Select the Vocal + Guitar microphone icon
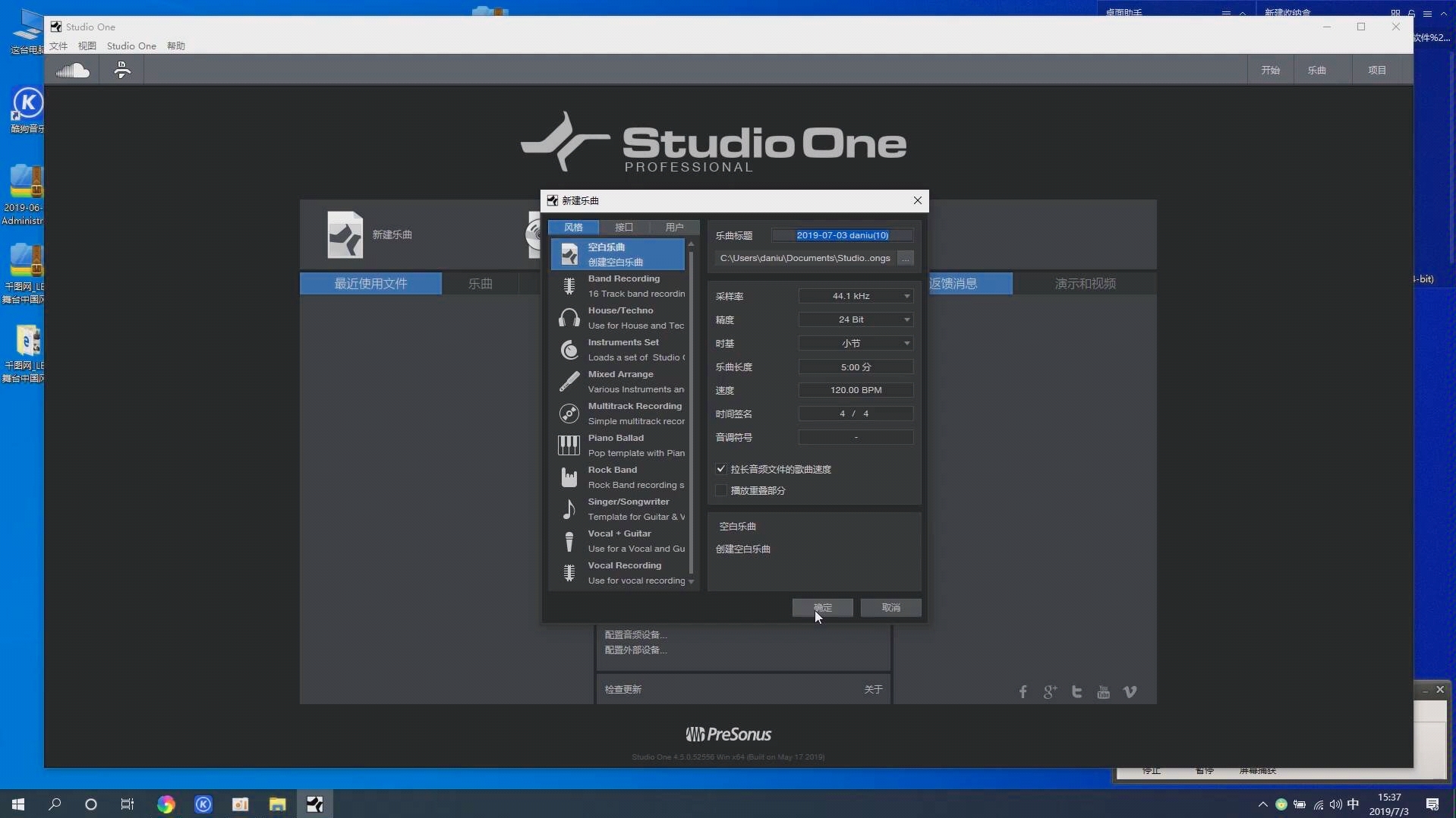 click(569, 541)
